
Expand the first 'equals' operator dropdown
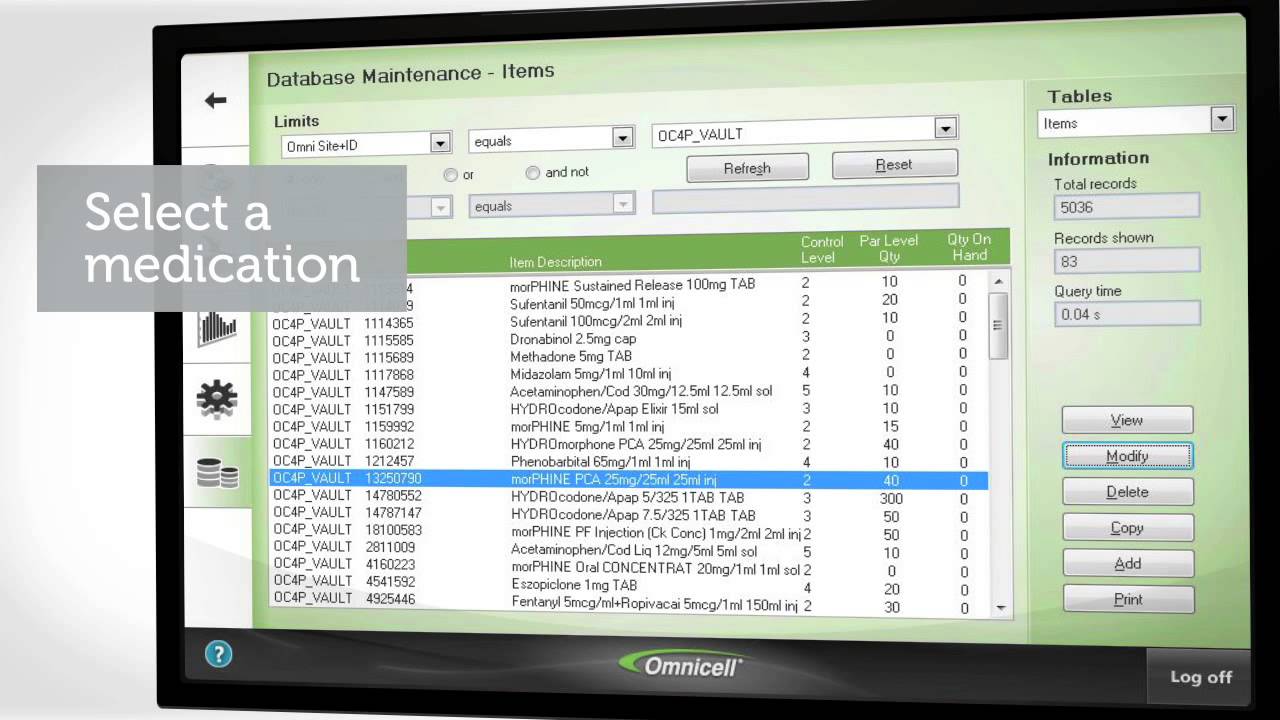(623, 138)
